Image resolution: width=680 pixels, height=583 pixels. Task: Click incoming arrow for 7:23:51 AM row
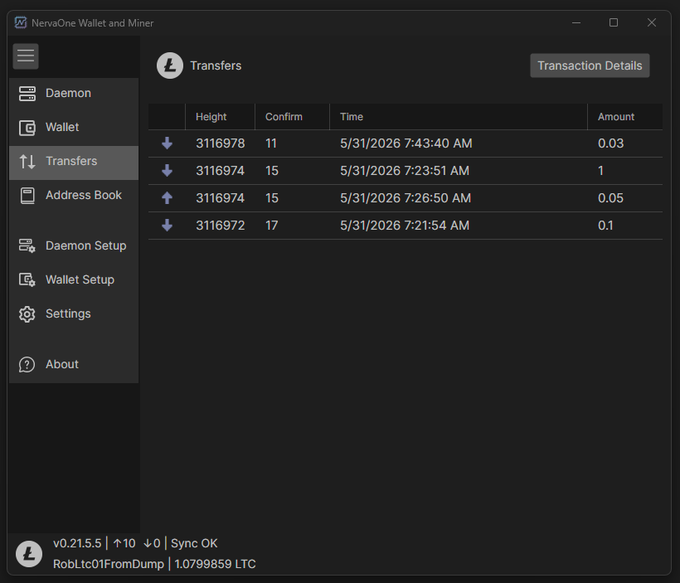167,170
